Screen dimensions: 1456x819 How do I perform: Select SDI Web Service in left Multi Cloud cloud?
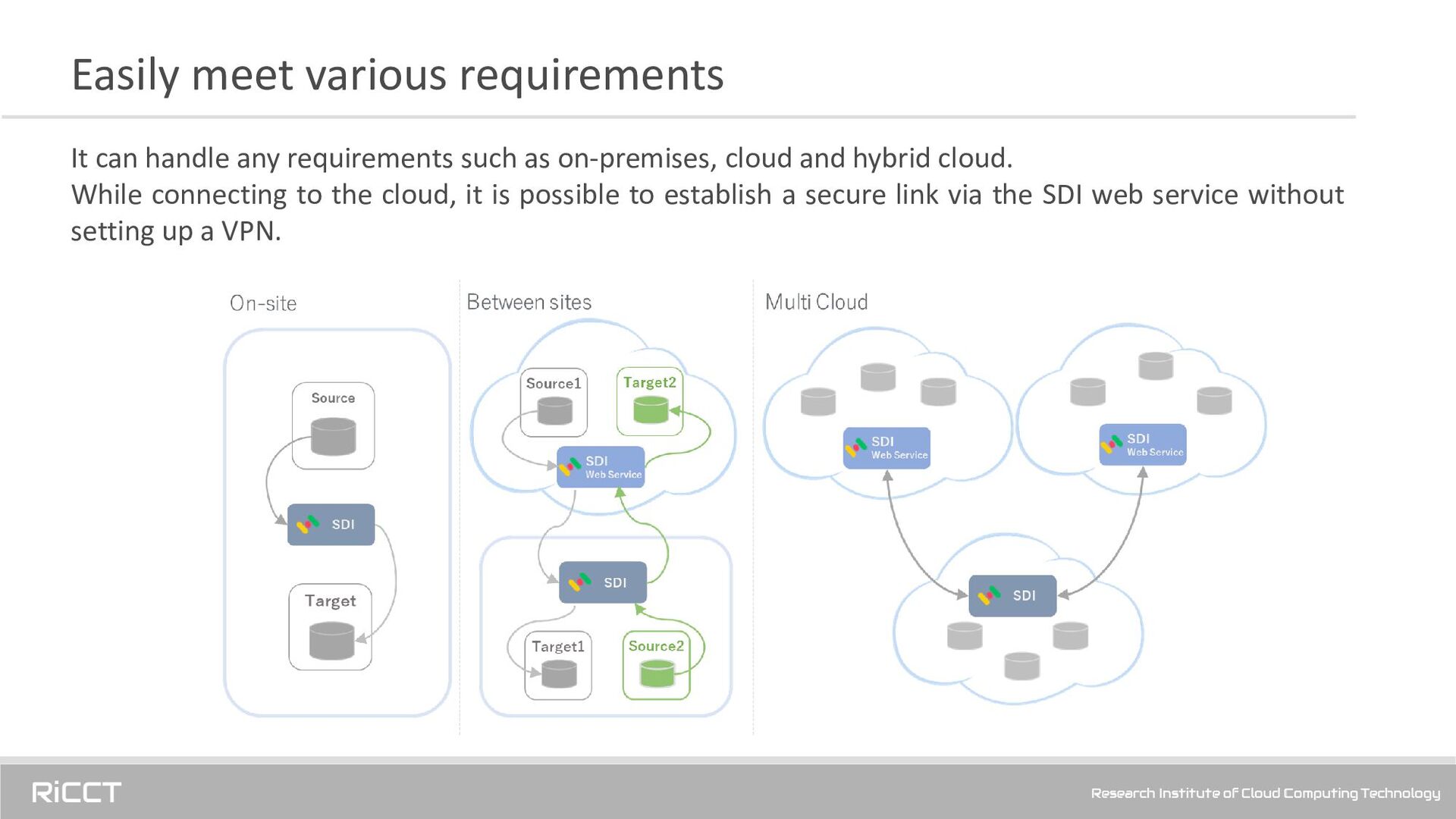(x=886, y=448)
